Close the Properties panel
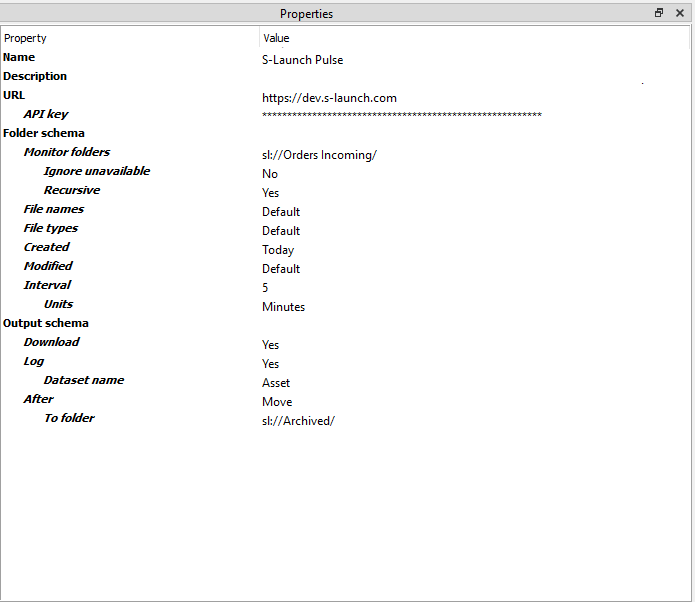 [679, 13]
